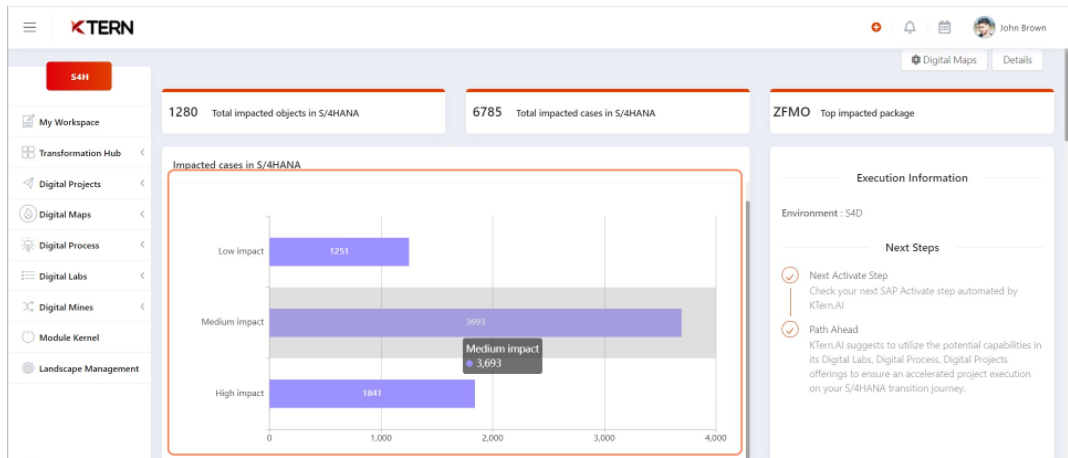This screenshot has height=458, width=1068.
Task: Click the Next Activate Step title
Action: [x=848, y=276]
